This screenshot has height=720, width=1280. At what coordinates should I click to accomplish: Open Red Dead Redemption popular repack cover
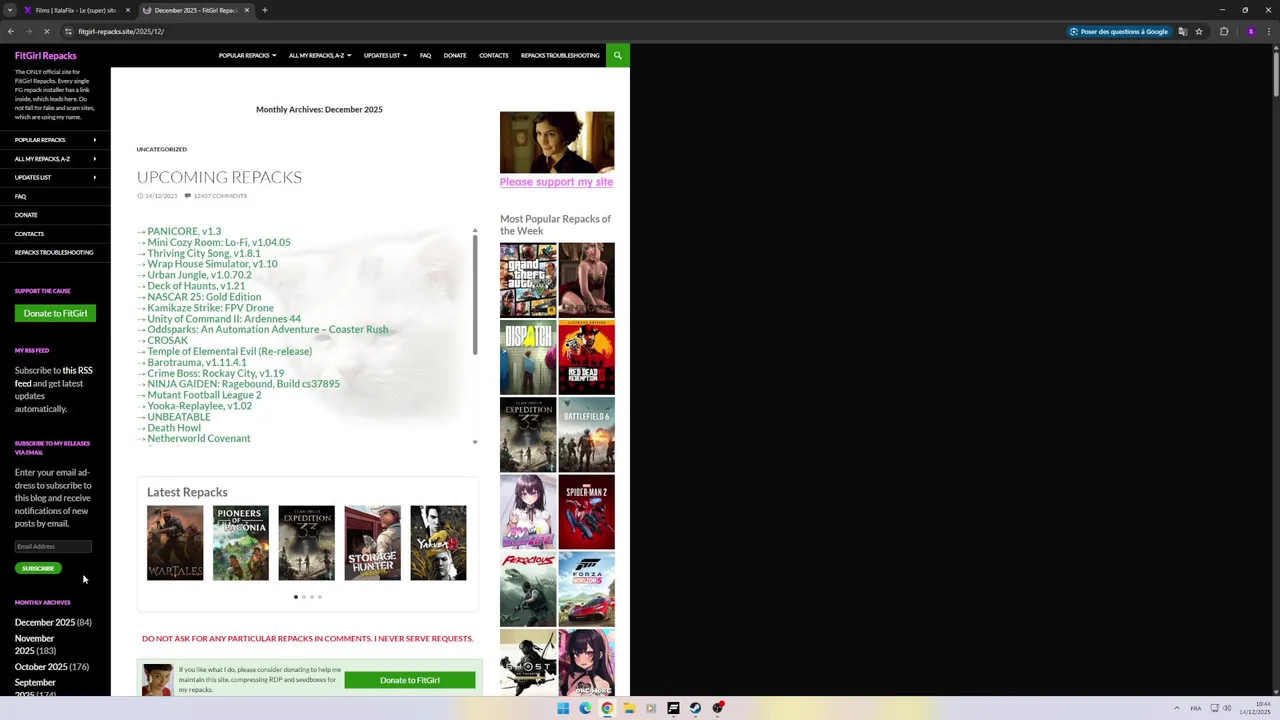coord(586,357)
